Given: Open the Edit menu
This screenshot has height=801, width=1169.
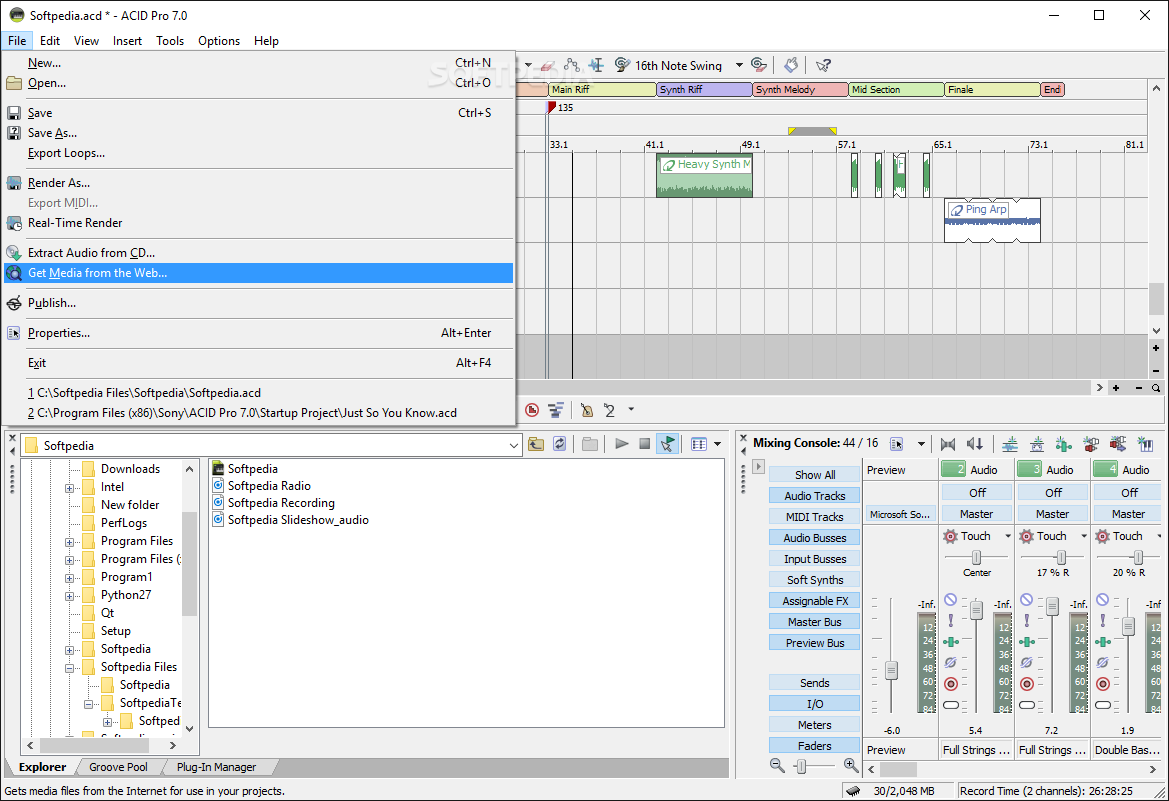Looking at the screenshot, I should (50, 41).
